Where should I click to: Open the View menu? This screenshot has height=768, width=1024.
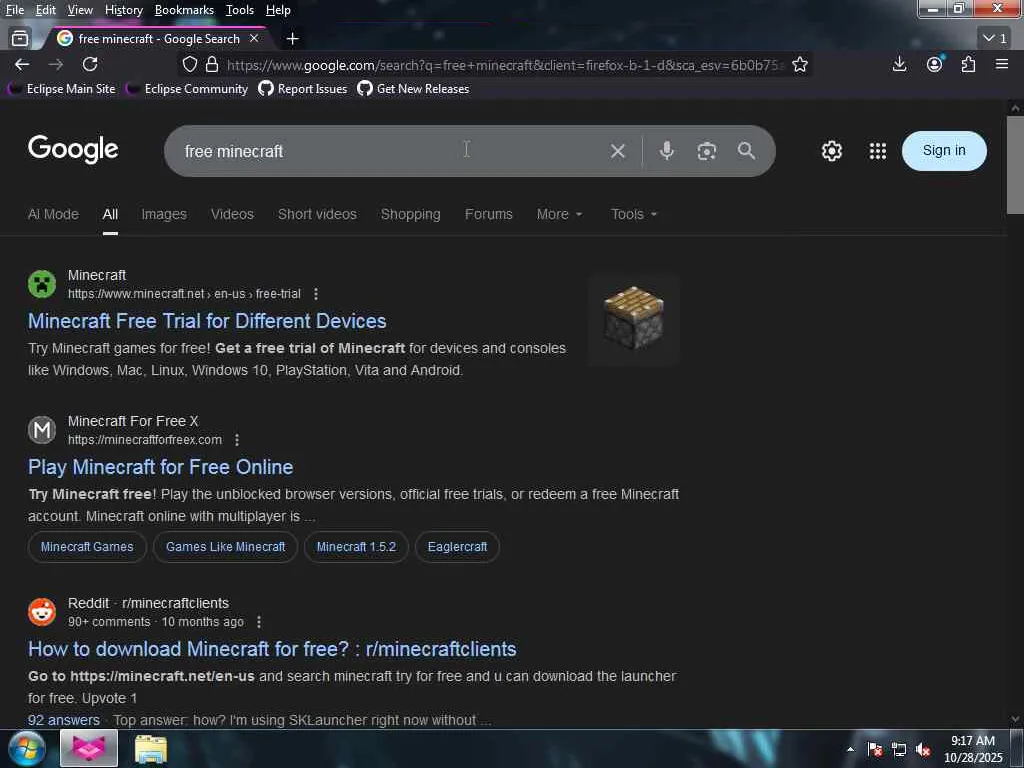80,10
